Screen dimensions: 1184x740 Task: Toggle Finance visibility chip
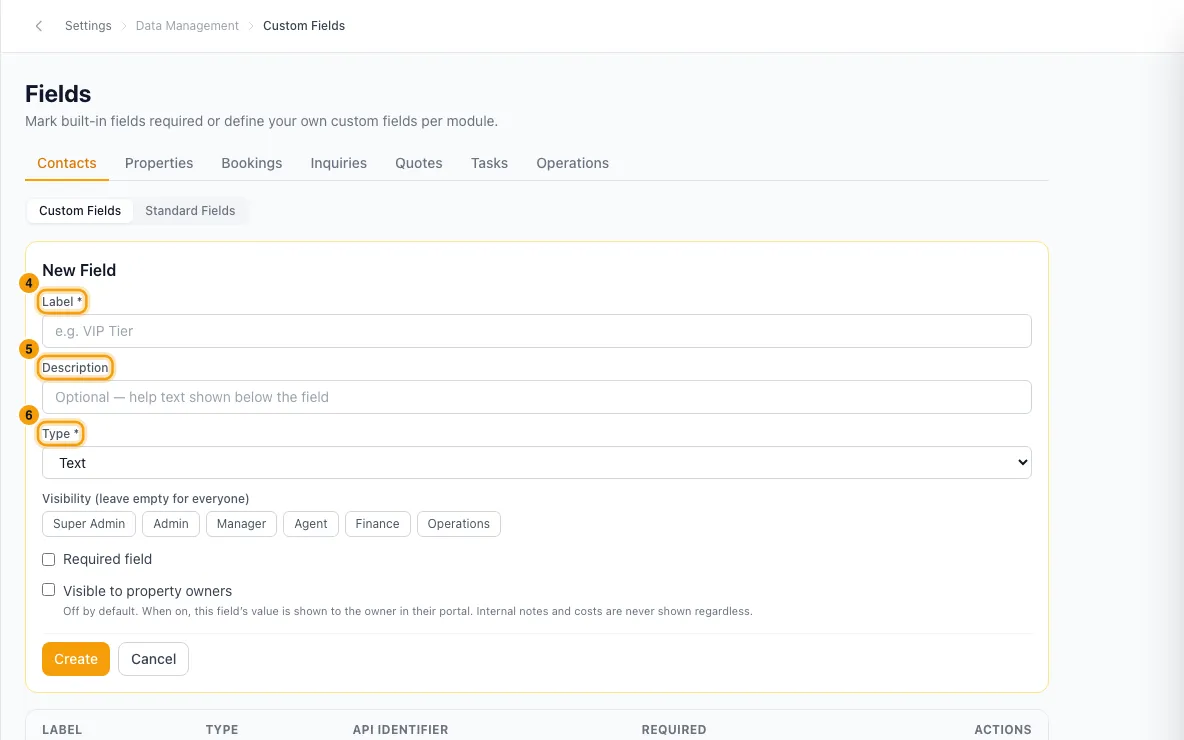coord(378,524)
